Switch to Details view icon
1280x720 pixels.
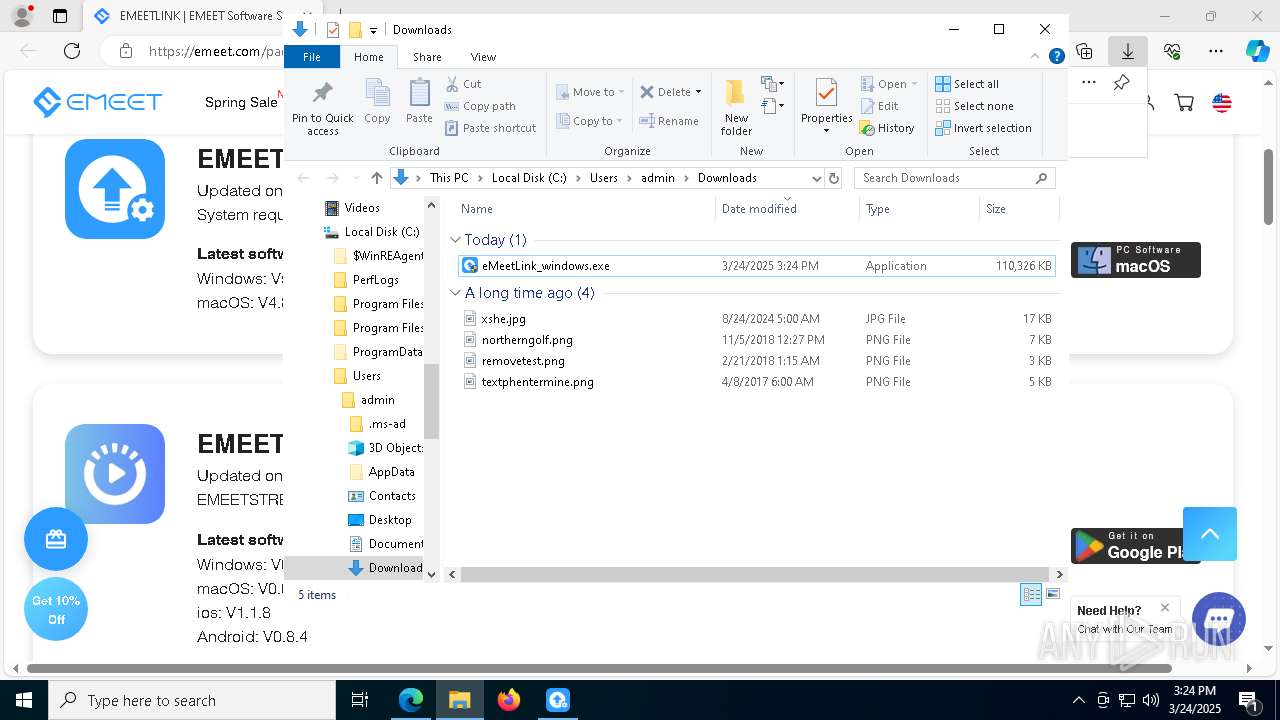pos(1031,595)
